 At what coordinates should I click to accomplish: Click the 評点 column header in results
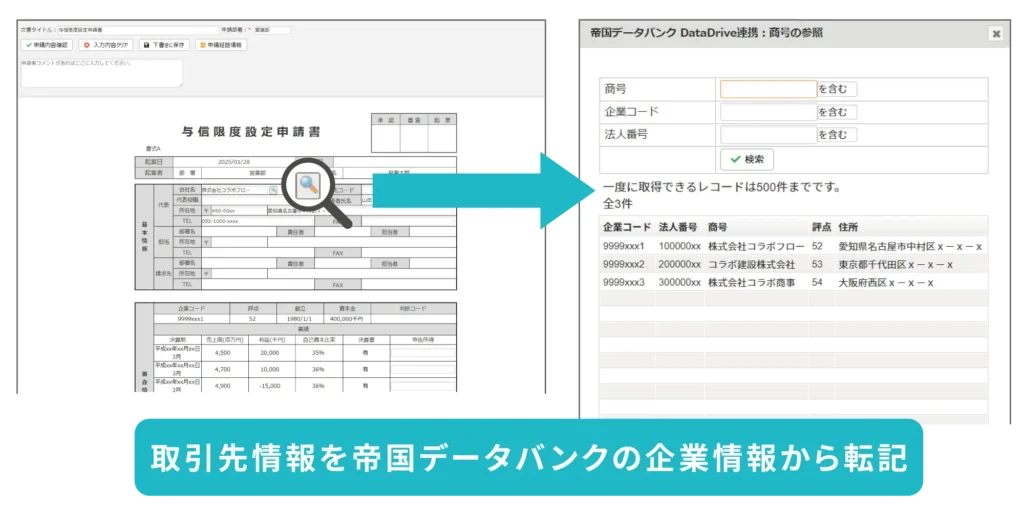[821, 227]
